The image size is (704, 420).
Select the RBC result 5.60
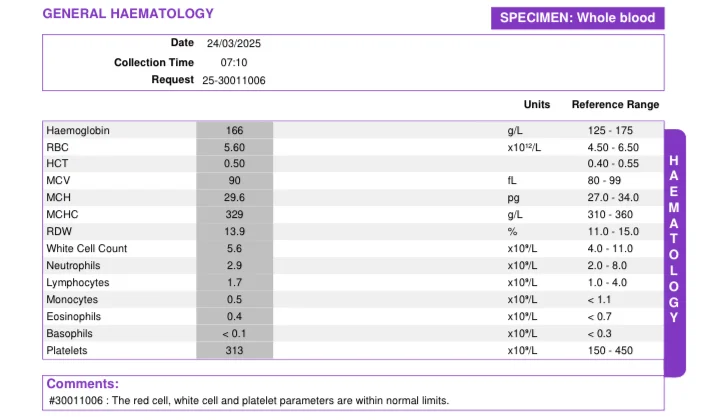(234, 147)
